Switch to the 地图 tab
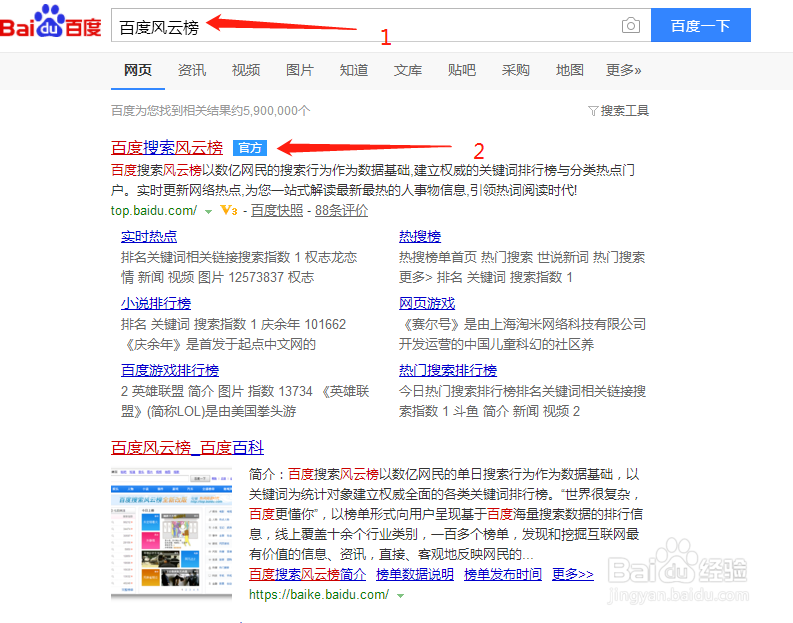The image size is (793, 623). pyautogui.click(x=569, y=70)
